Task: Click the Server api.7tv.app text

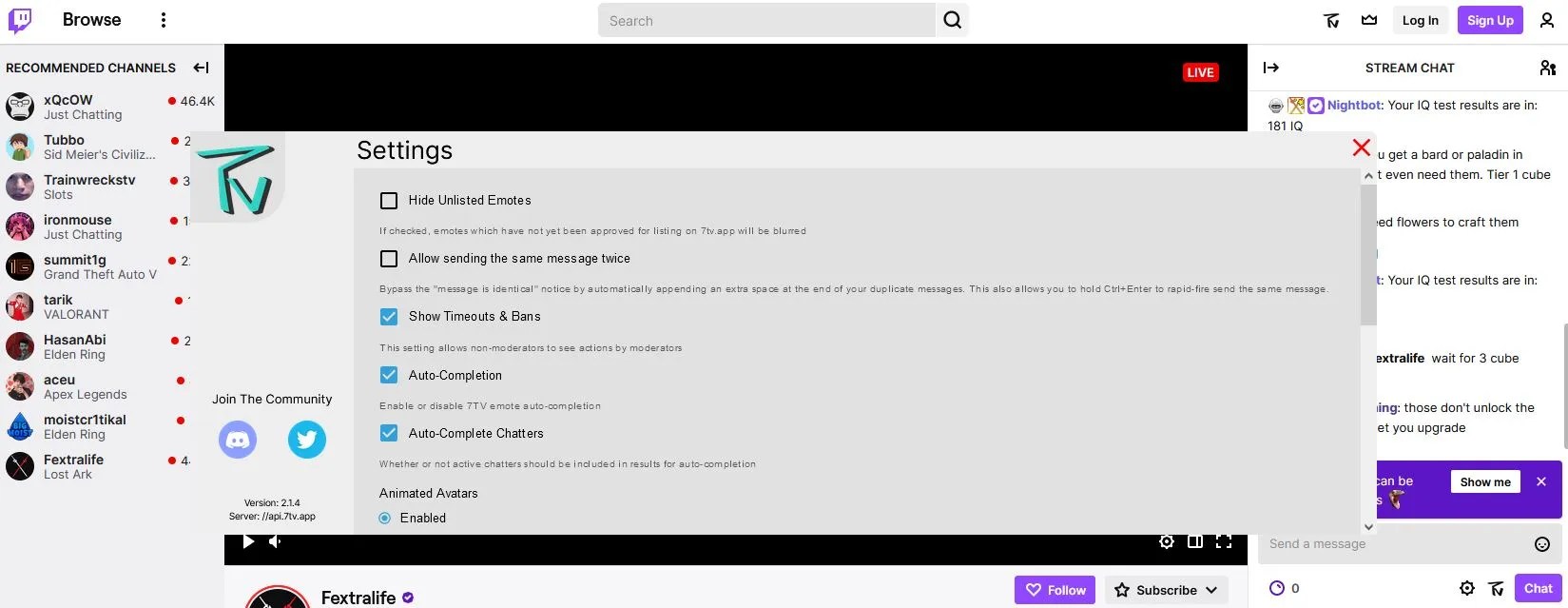Action: tap(272, 517)
